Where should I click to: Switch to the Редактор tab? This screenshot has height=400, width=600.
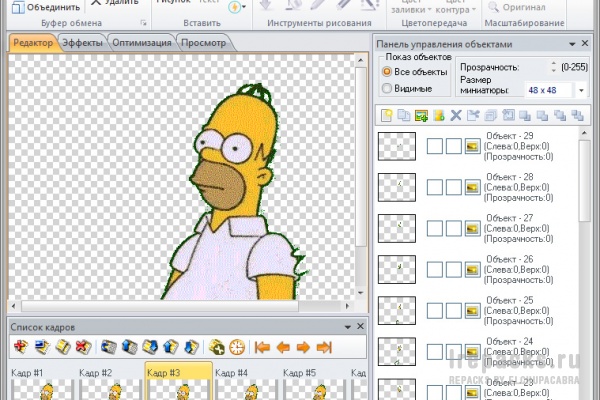point(33,42)
